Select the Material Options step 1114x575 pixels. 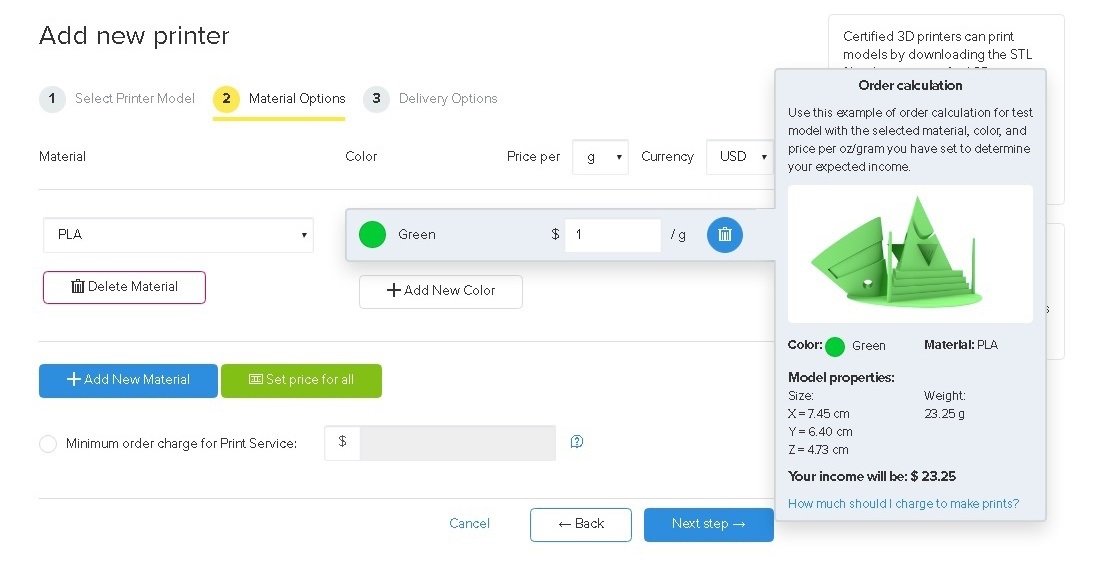(x=296, y=99)
